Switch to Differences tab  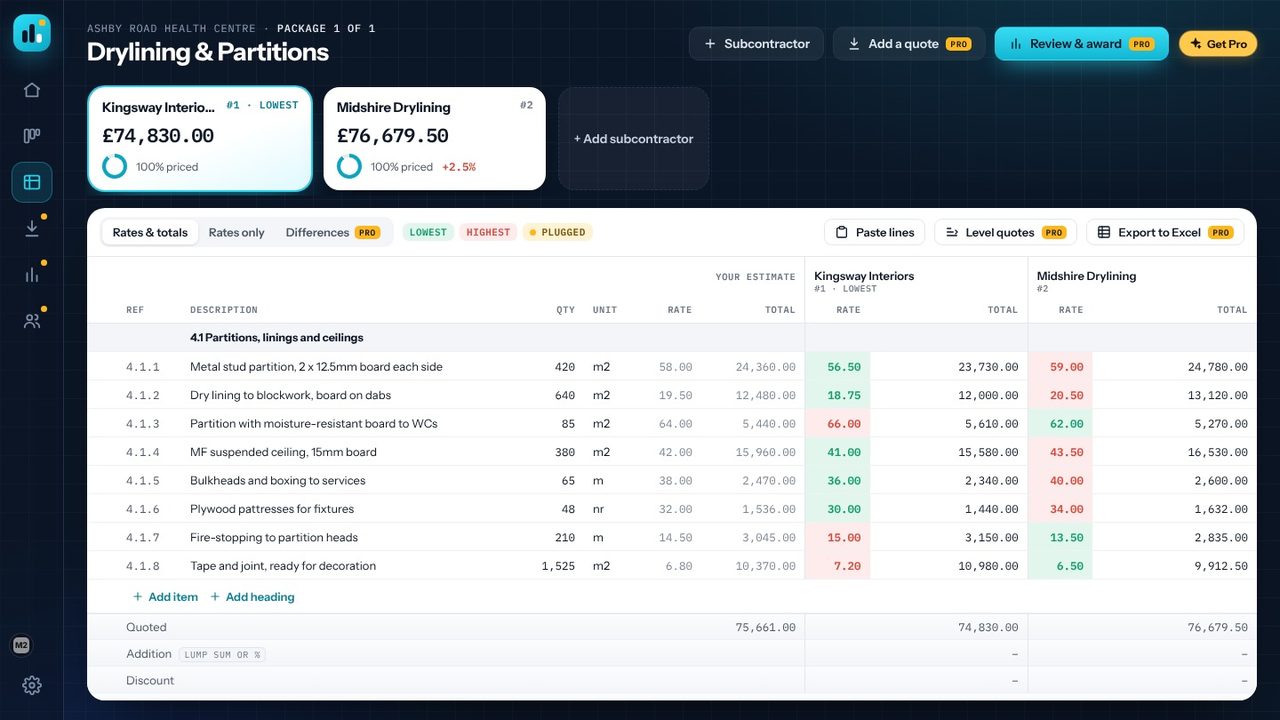[333, 232]
